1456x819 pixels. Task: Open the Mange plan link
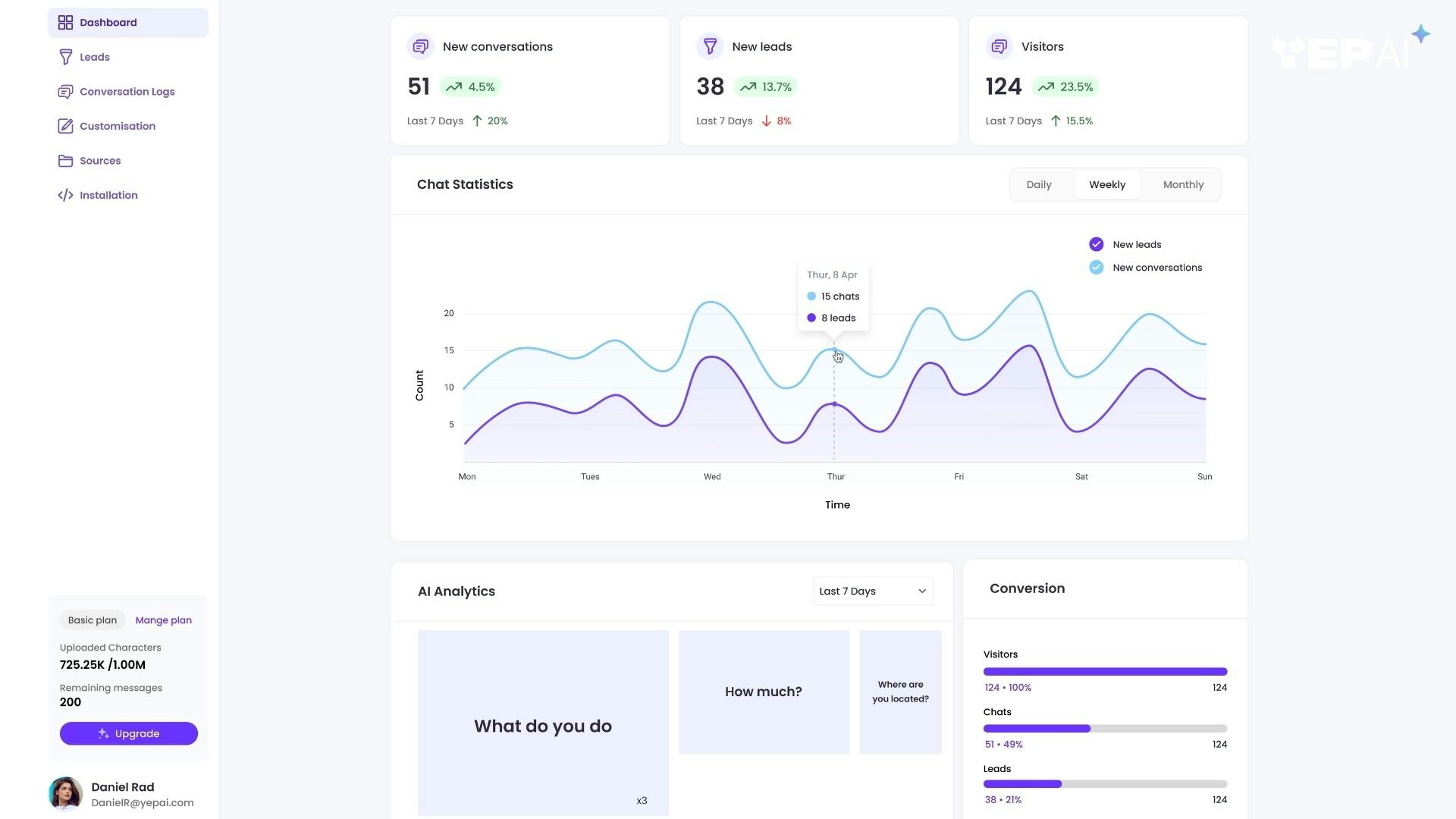coord(163,620)
